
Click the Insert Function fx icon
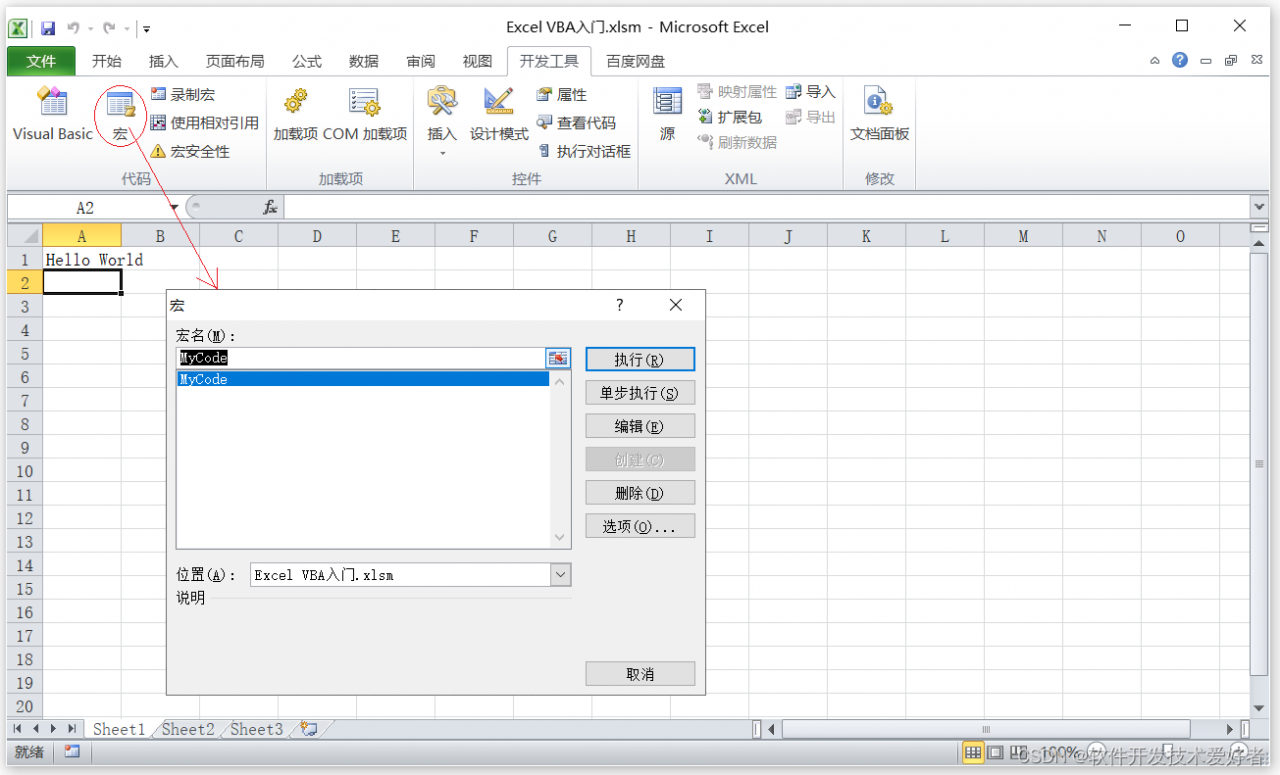pyautogui.click(x=270, y=207)
